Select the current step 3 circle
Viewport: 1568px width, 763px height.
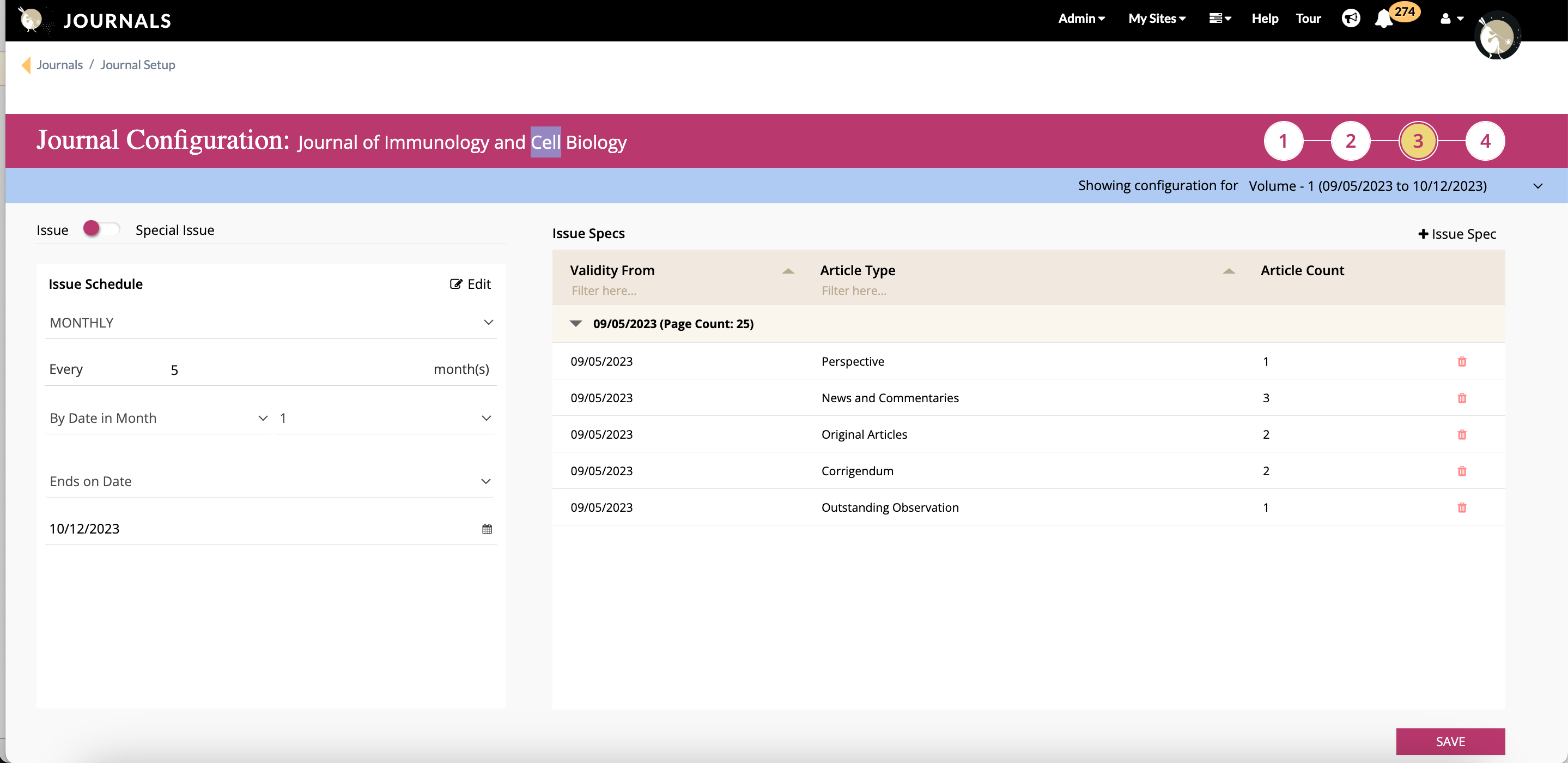[1418, 141]
